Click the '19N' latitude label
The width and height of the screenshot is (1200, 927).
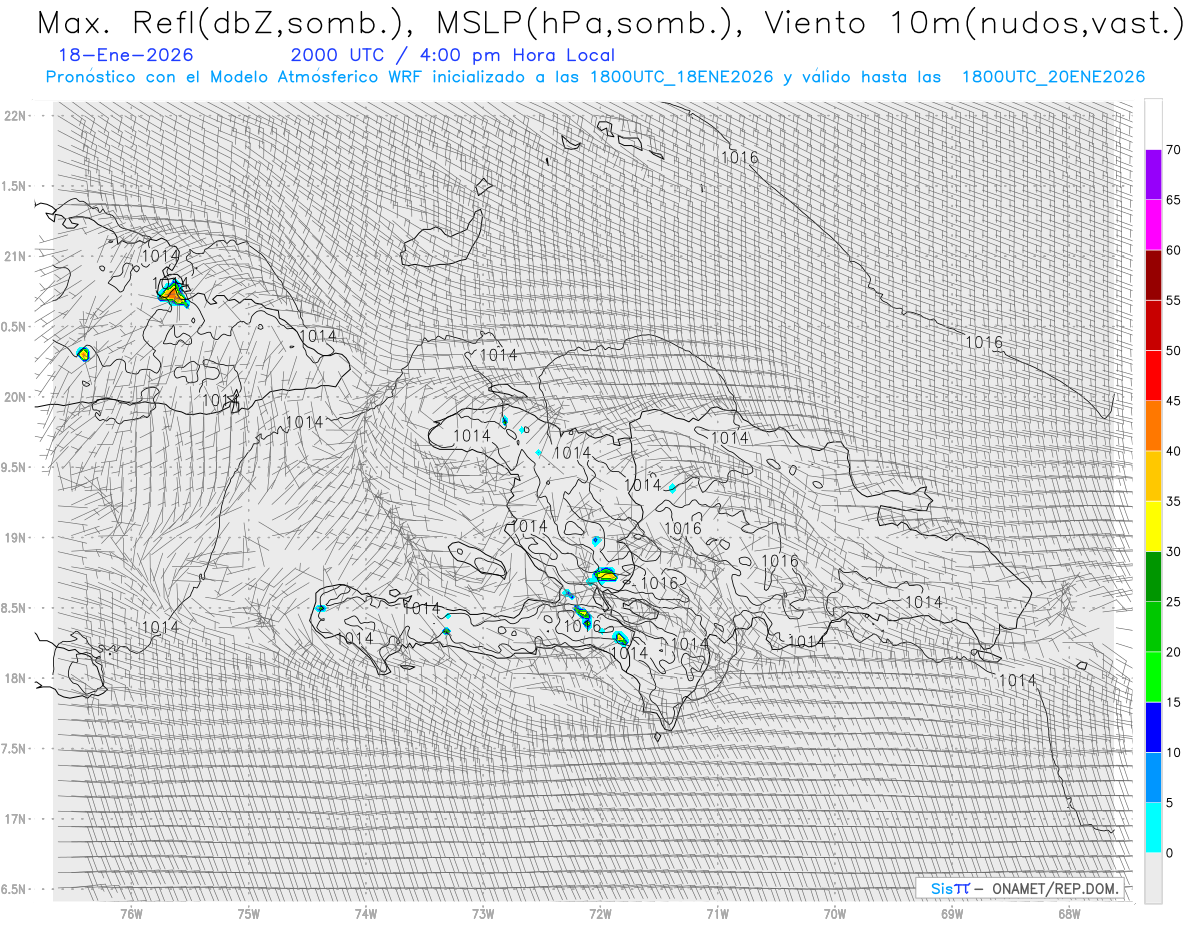pos(16,538)
